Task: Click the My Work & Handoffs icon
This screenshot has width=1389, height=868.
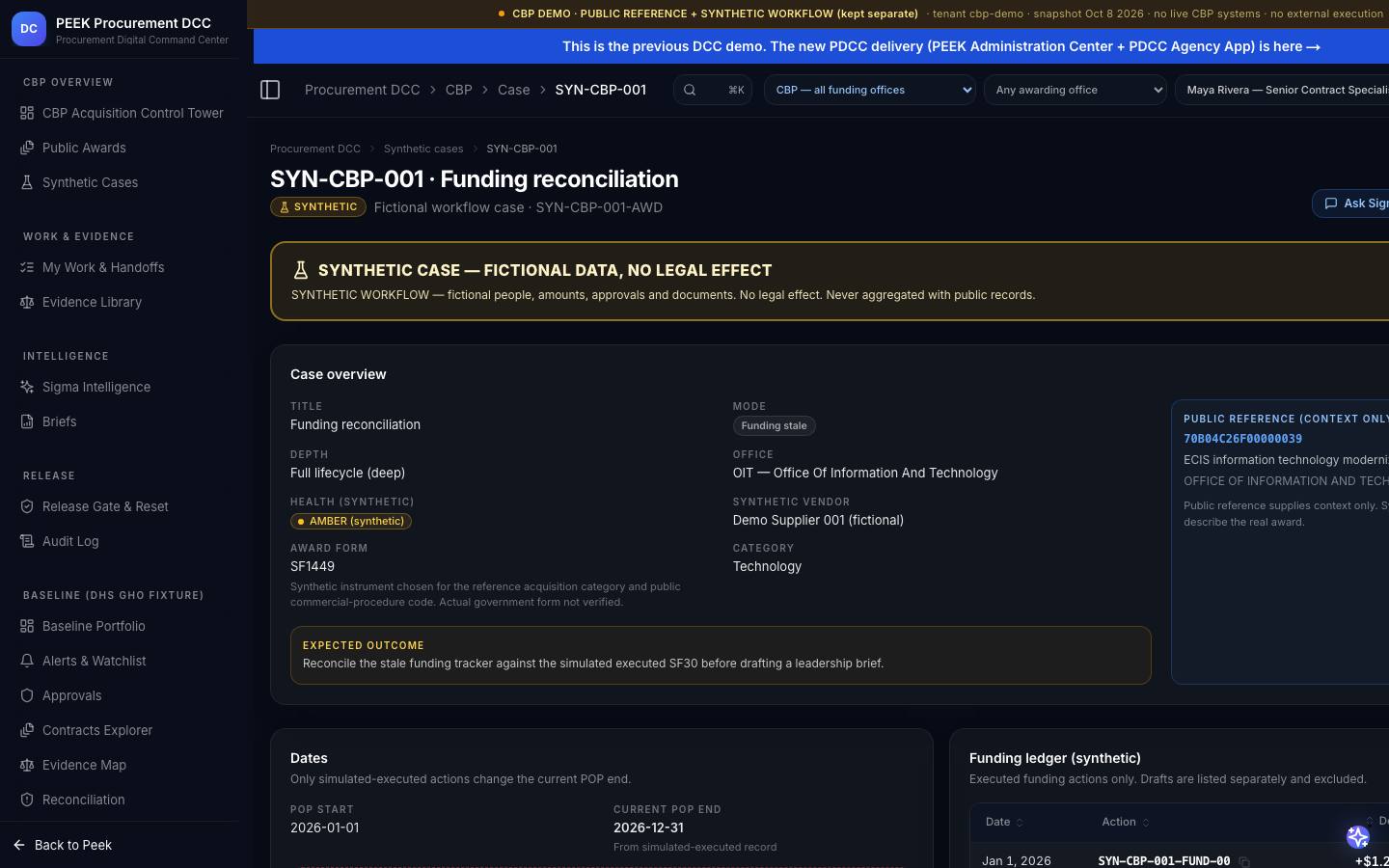Action: (x=27, y=267)
